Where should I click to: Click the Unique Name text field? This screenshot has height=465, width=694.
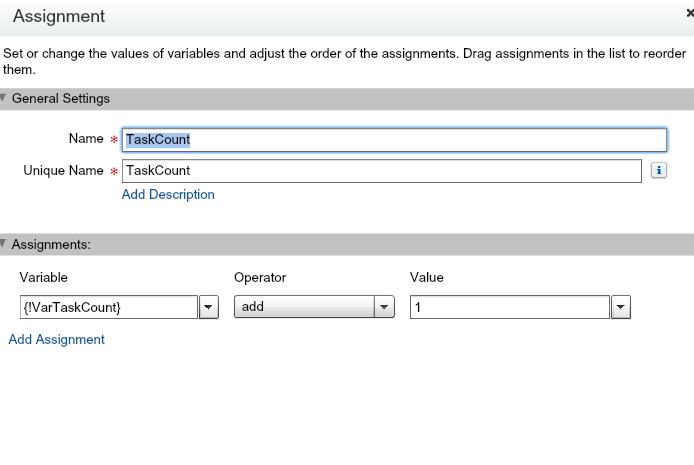[x=381, y=171]
